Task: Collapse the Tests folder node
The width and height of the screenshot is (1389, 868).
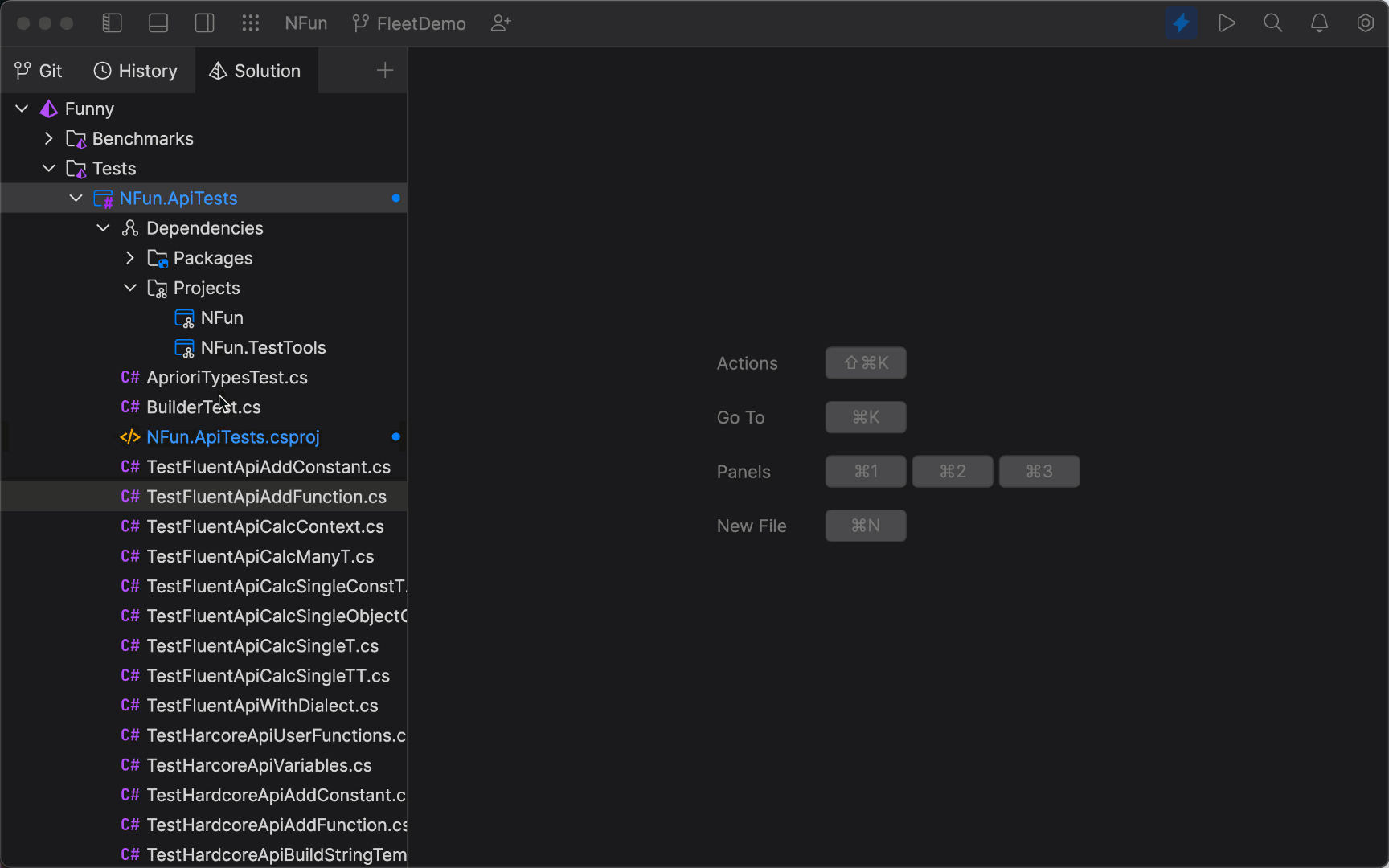Action: [x=49, y=168]
